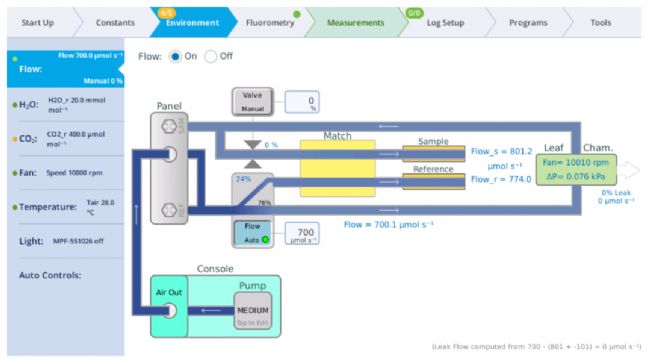Open the Light MPF sidebar entry
Screen dimensions: 650x361
65,241
